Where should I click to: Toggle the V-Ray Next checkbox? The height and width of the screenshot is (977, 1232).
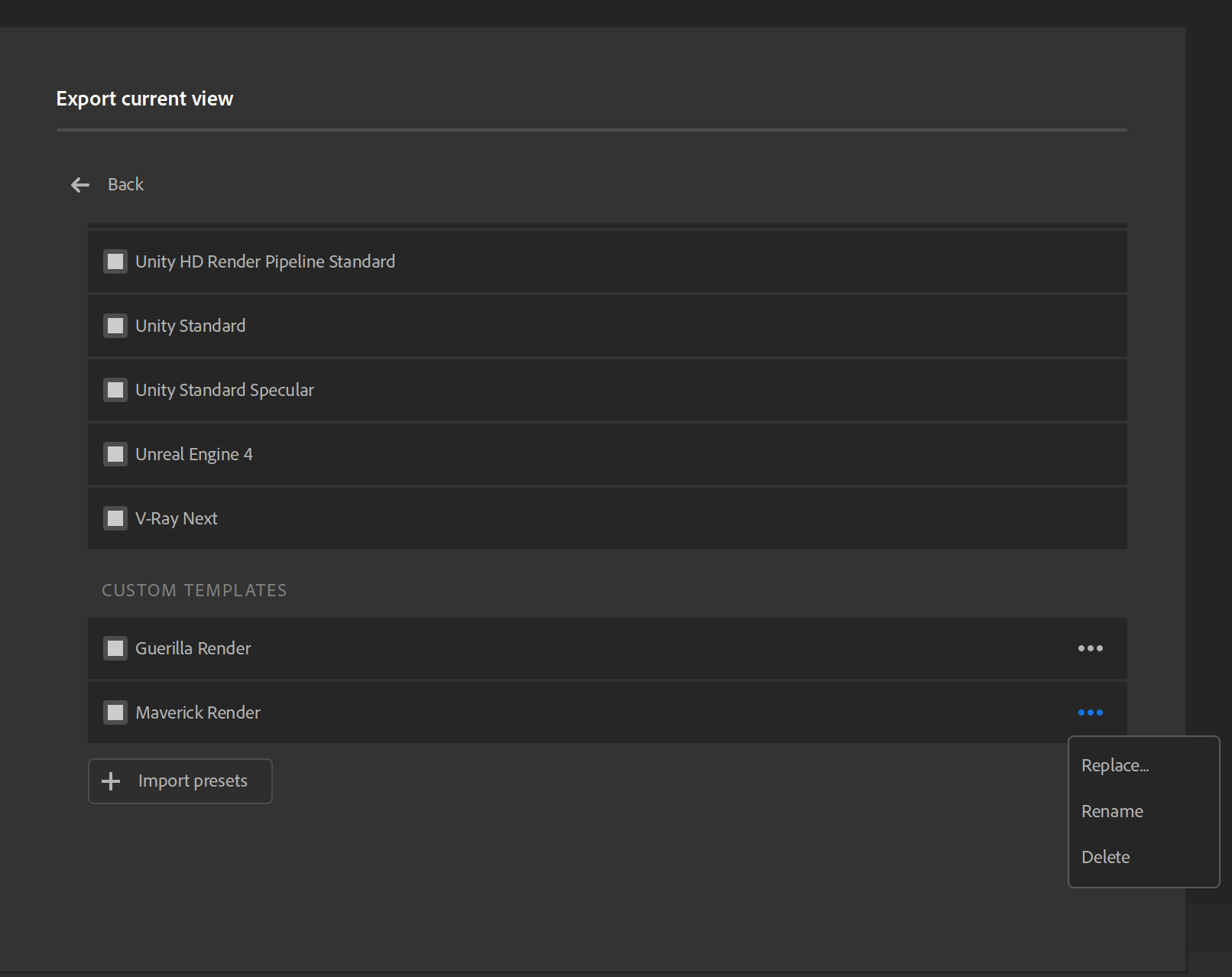coord(115,518)
